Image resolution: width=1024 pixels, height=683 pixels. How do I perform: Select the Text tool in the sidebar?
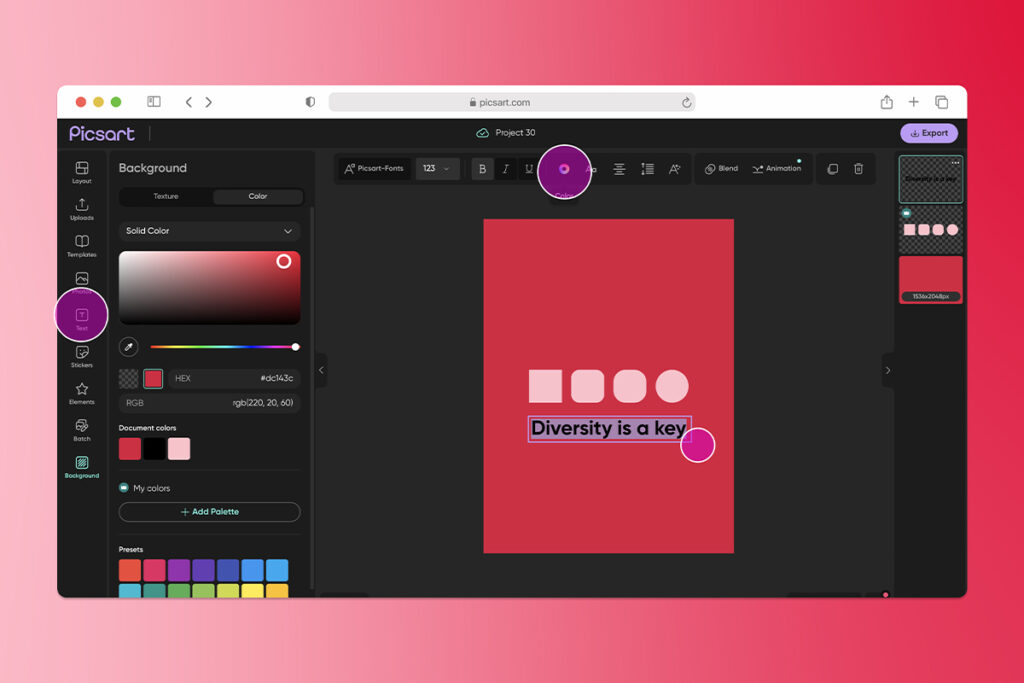[x=81, y=314]
